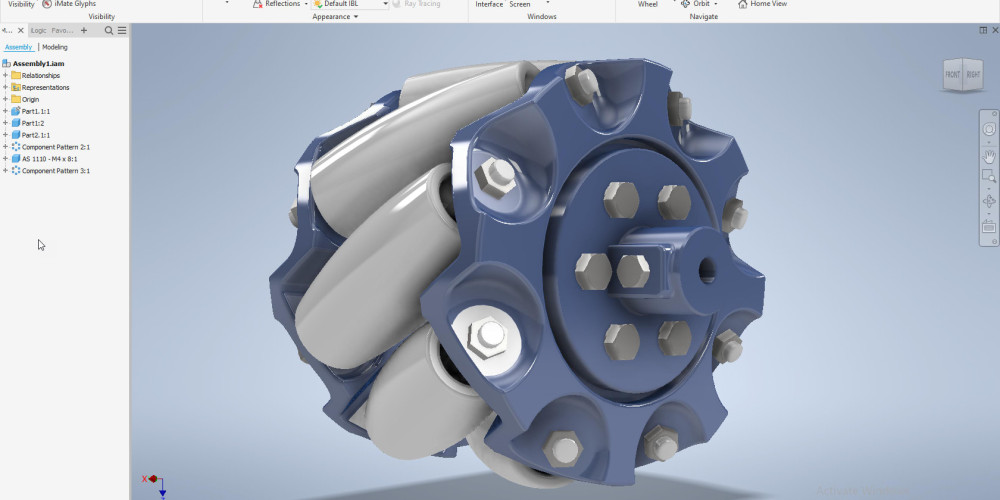Expand the Part1:2 node

tap(5, 123)
